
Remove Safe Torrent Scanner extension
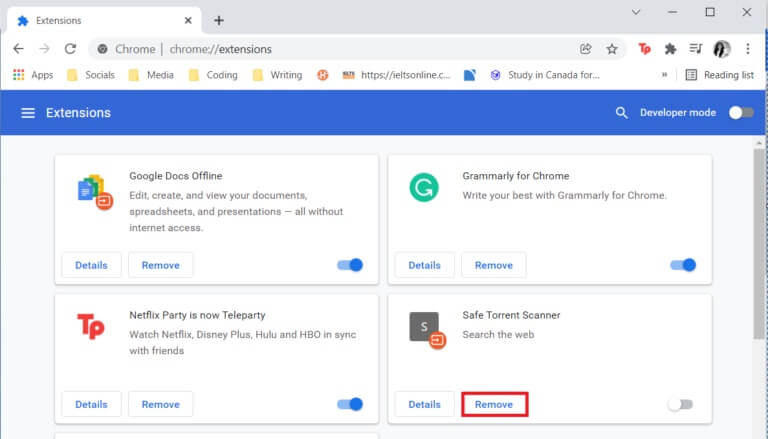click(x=494, y=404)
